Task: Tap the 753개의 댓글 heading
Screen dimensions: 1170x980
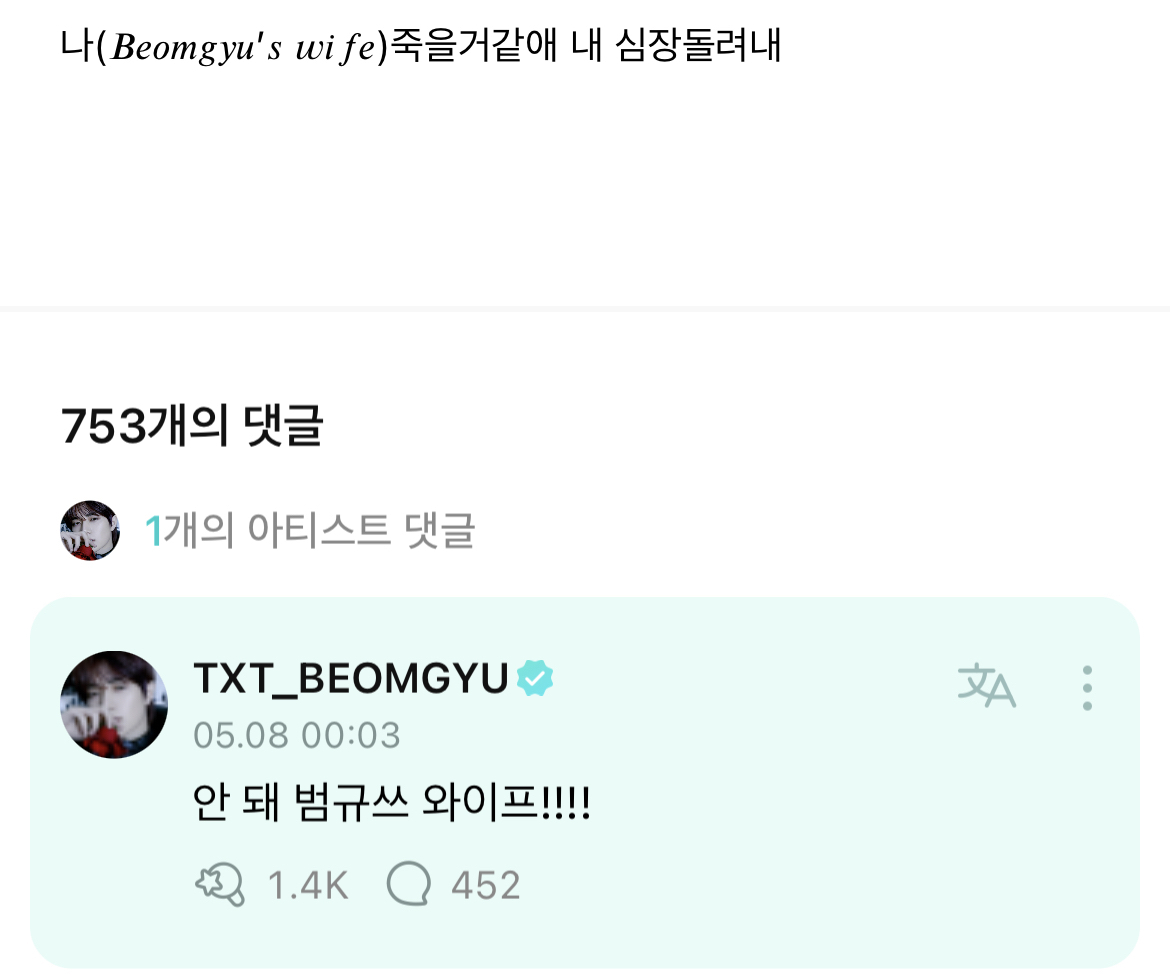Action: point(192,425)
